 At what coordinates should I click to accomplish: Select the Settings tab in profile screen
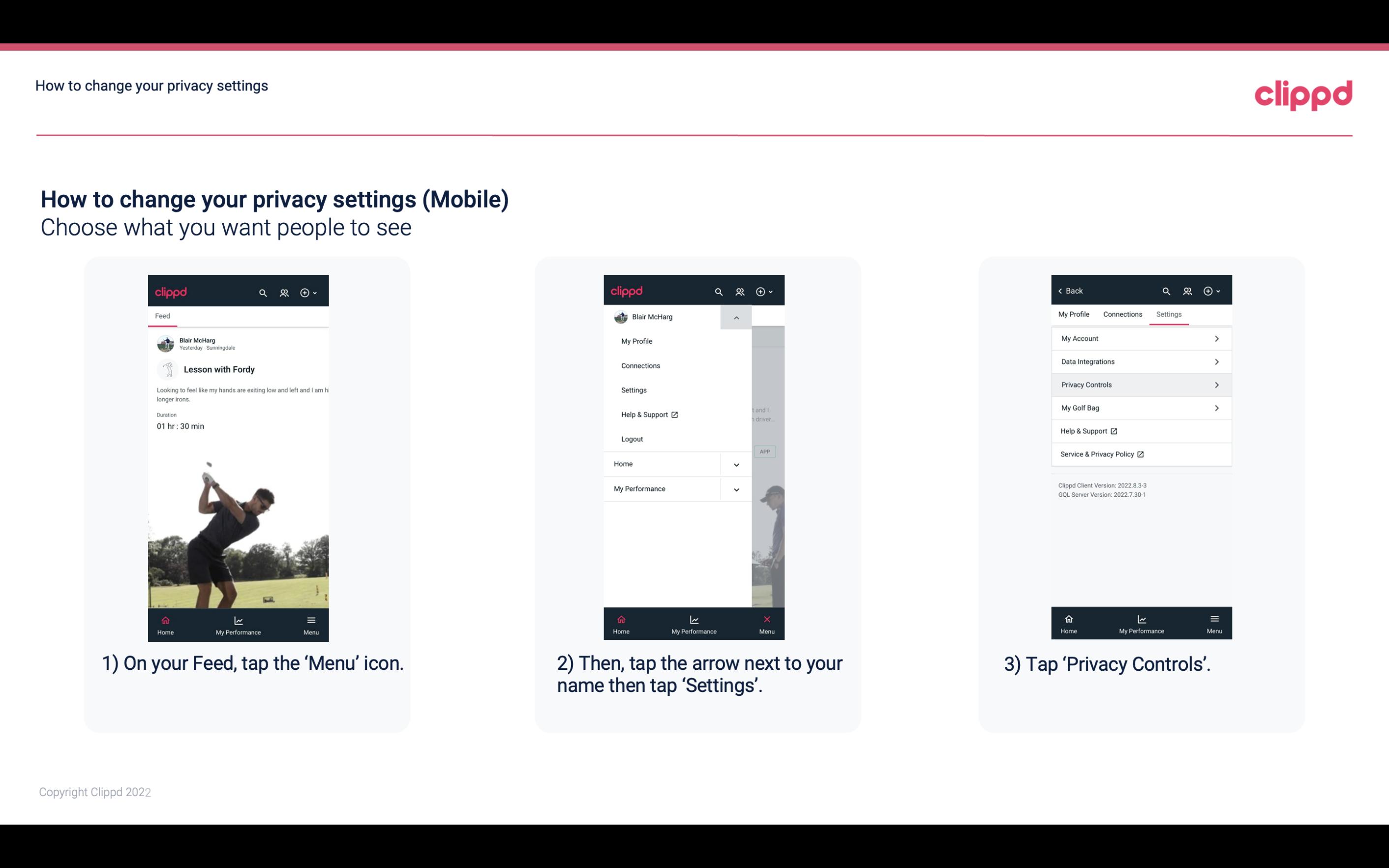1168,314
